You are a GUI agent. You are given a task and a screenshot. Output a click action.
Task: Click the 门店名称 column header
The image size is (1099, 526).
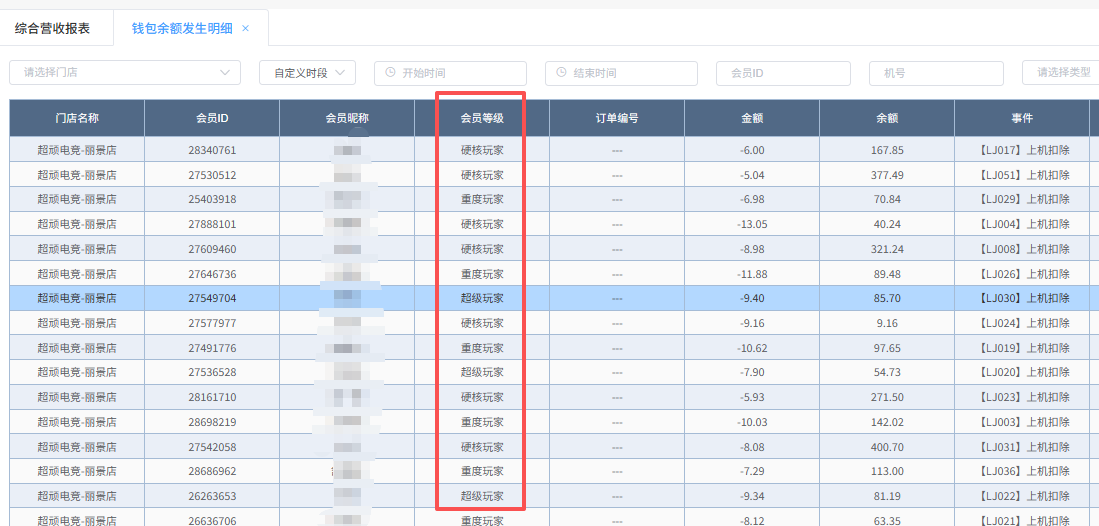77,118
